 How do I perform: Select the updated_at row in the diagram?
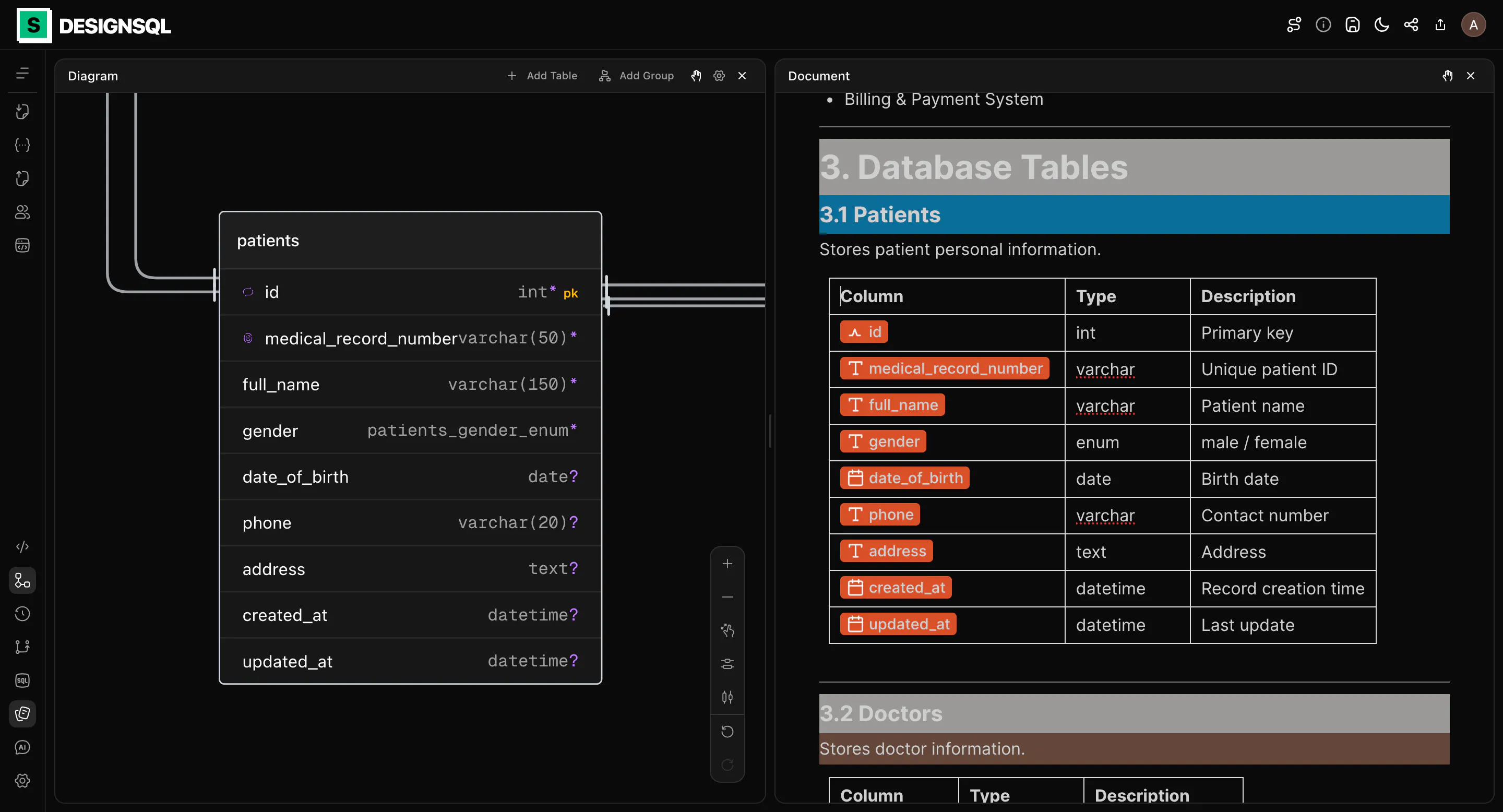[x=410, y=661]
